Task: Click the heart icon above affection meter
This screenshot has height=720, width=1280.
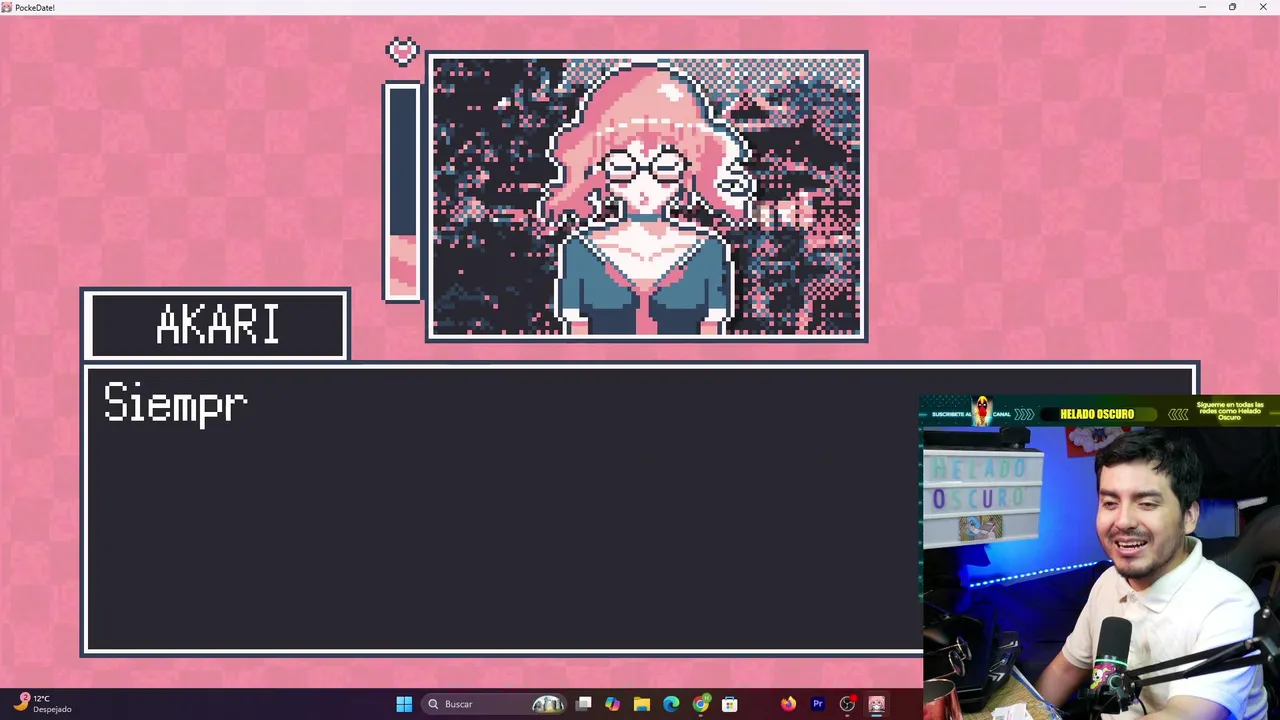Action: (x=402, y=50)
